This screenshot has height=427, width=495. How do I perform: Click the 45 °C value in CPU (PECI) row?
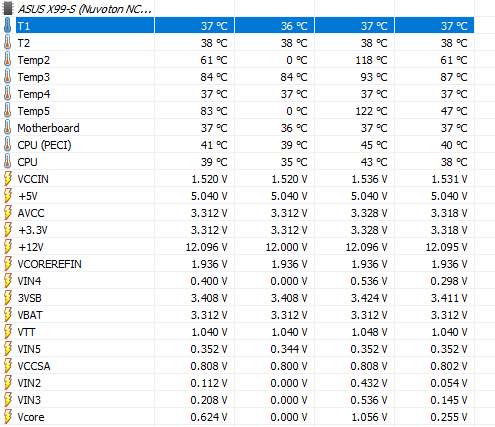click(374, 145)
